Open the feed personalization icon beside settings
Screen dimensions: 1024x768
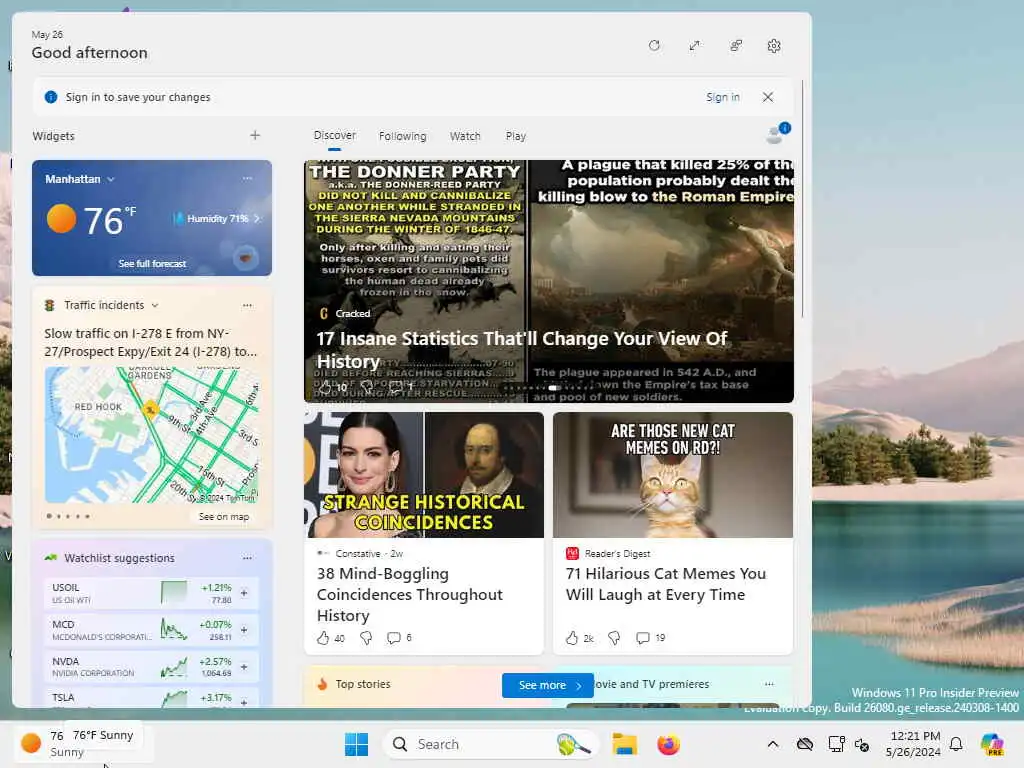[735, 46]
